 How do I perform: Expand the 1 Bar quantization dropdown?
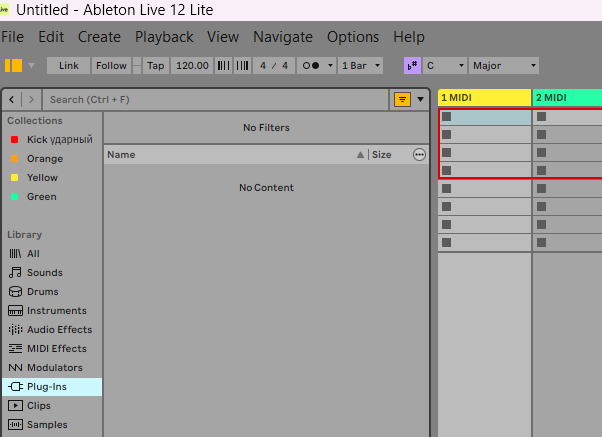(360, 65)
